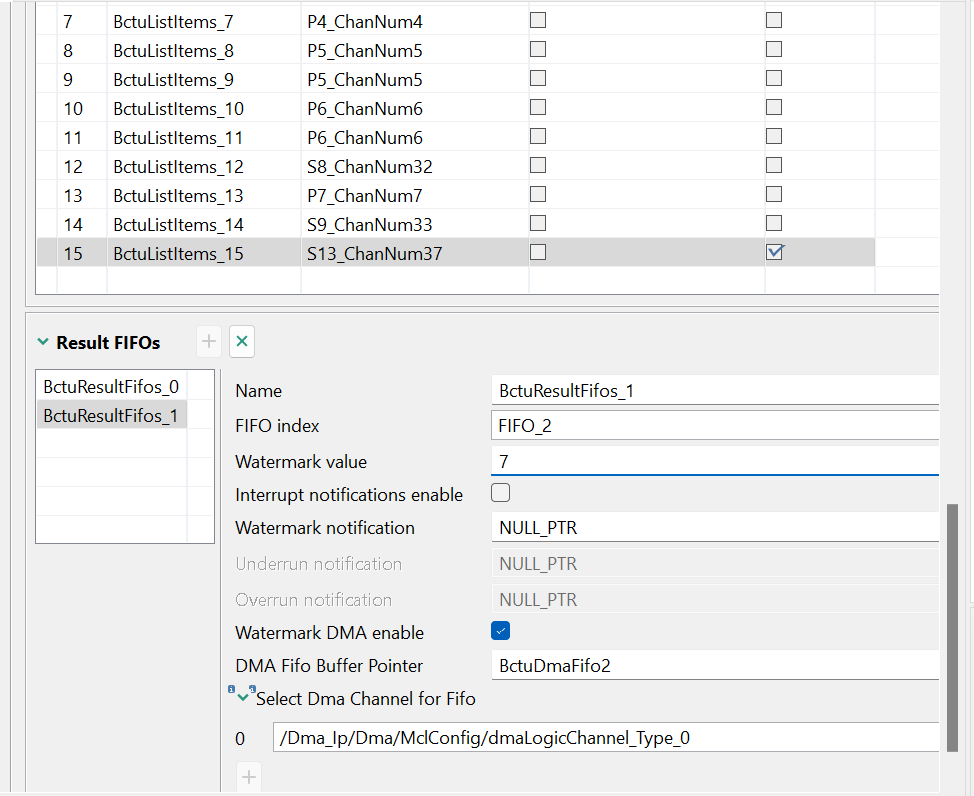Open the FIFO index dropdown FIFO_2

tap(714, 426)
